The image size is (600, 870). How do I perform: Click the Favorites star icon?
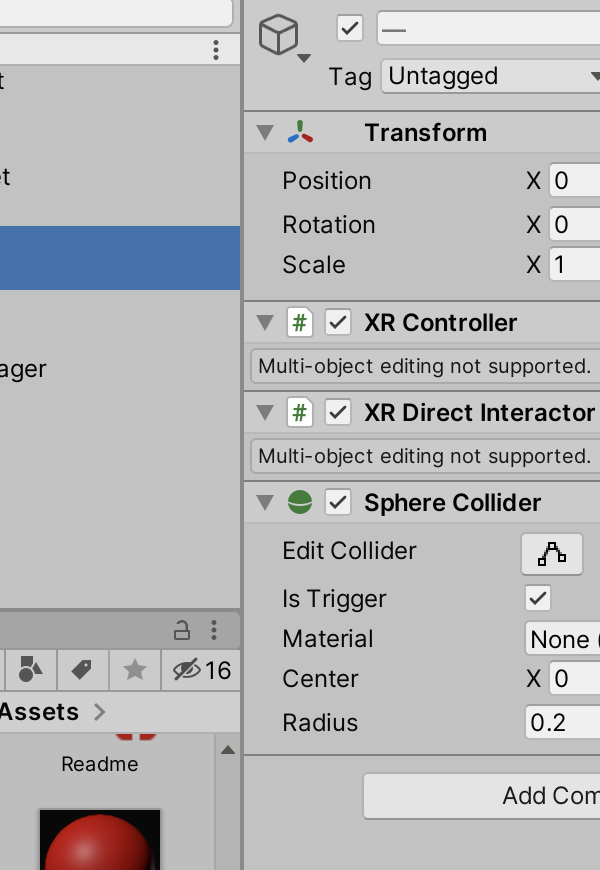(135, 670)
